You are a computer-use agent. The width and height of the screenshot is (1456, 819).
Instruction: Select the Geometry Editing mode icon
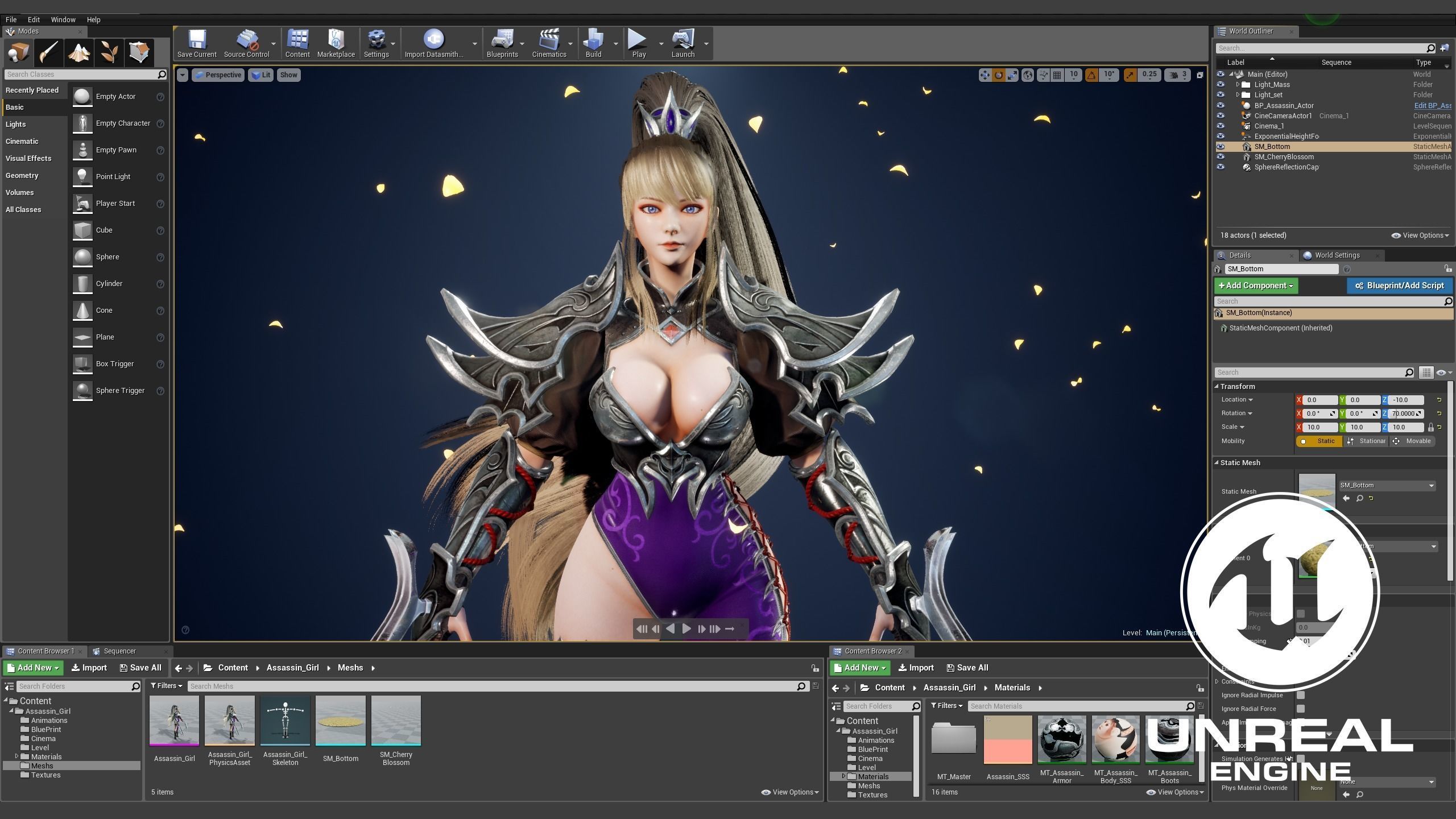[139, 52]
